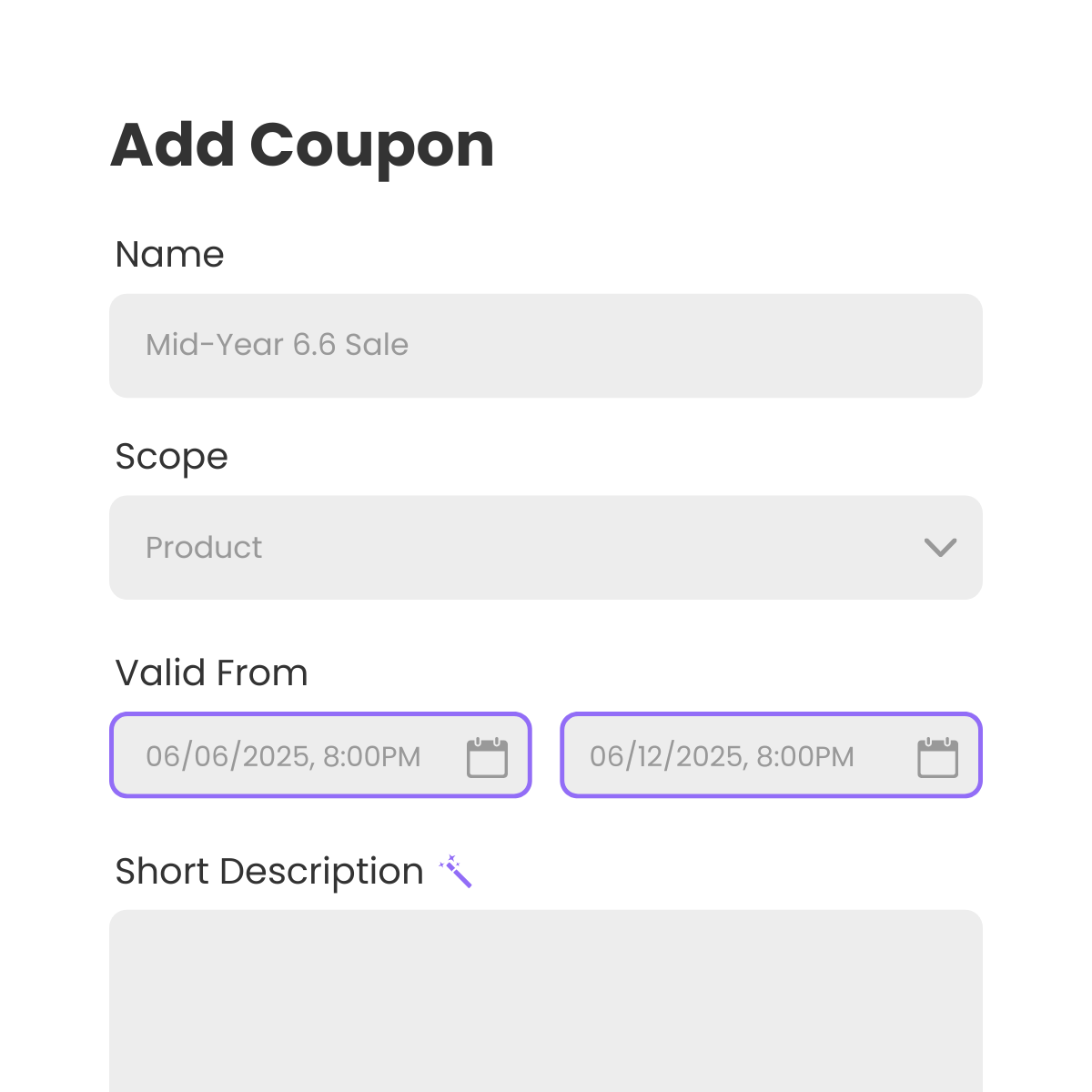
Task: Select the 'Product' value text in Scope
Action: [x=204, y=548]
